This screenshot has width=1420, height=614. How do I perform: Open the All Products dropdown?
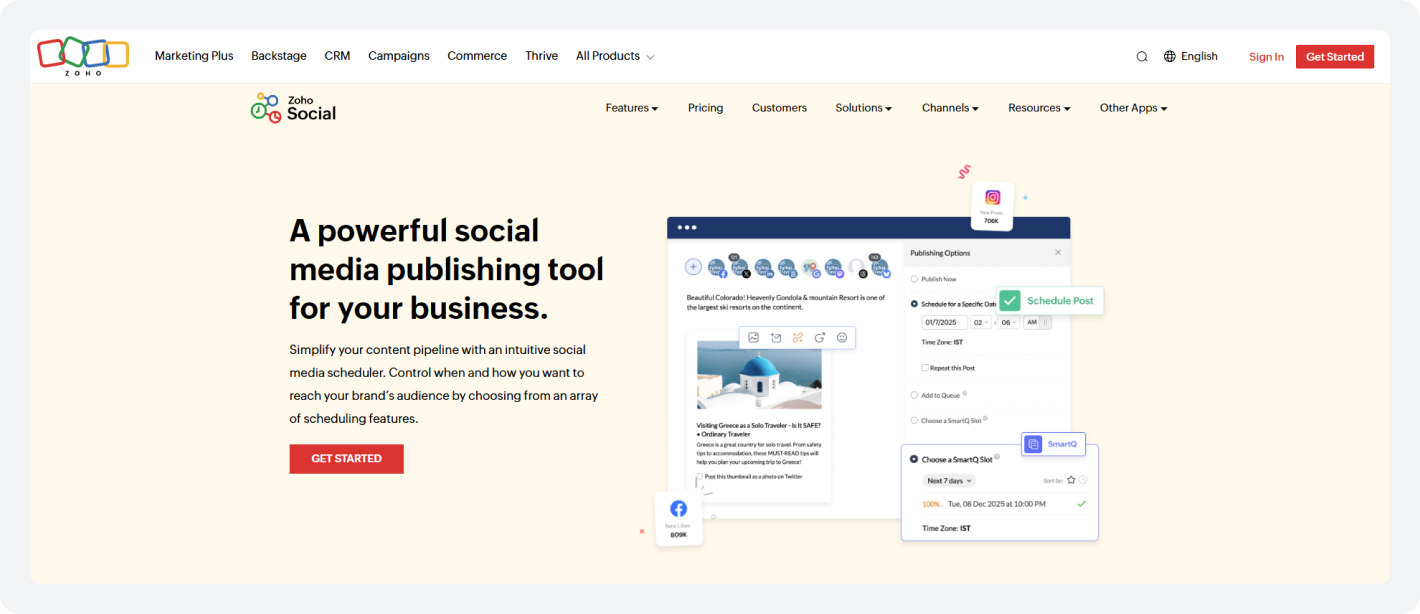point(615,56)
